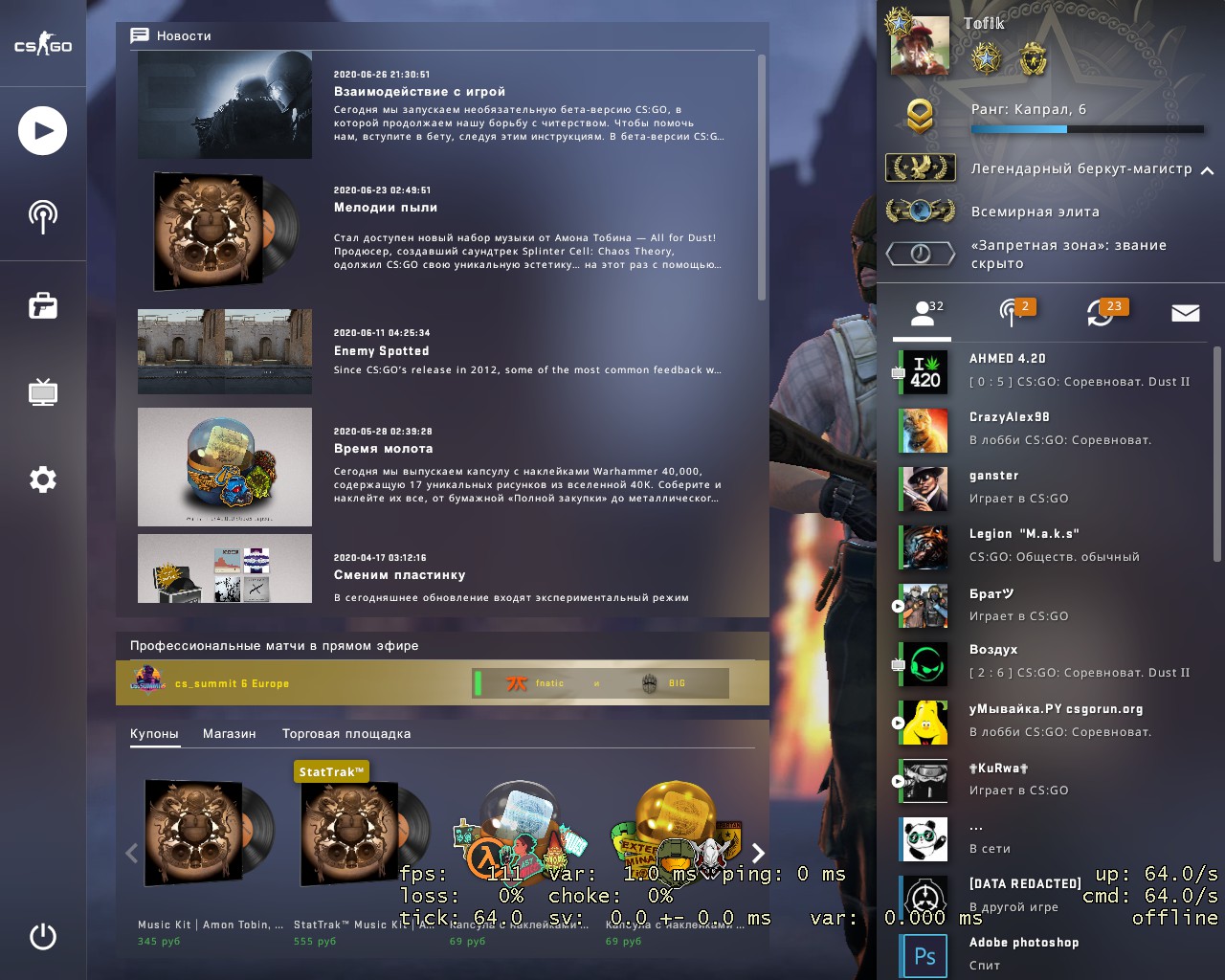Click the BIG team in live match

coord(663,683)
